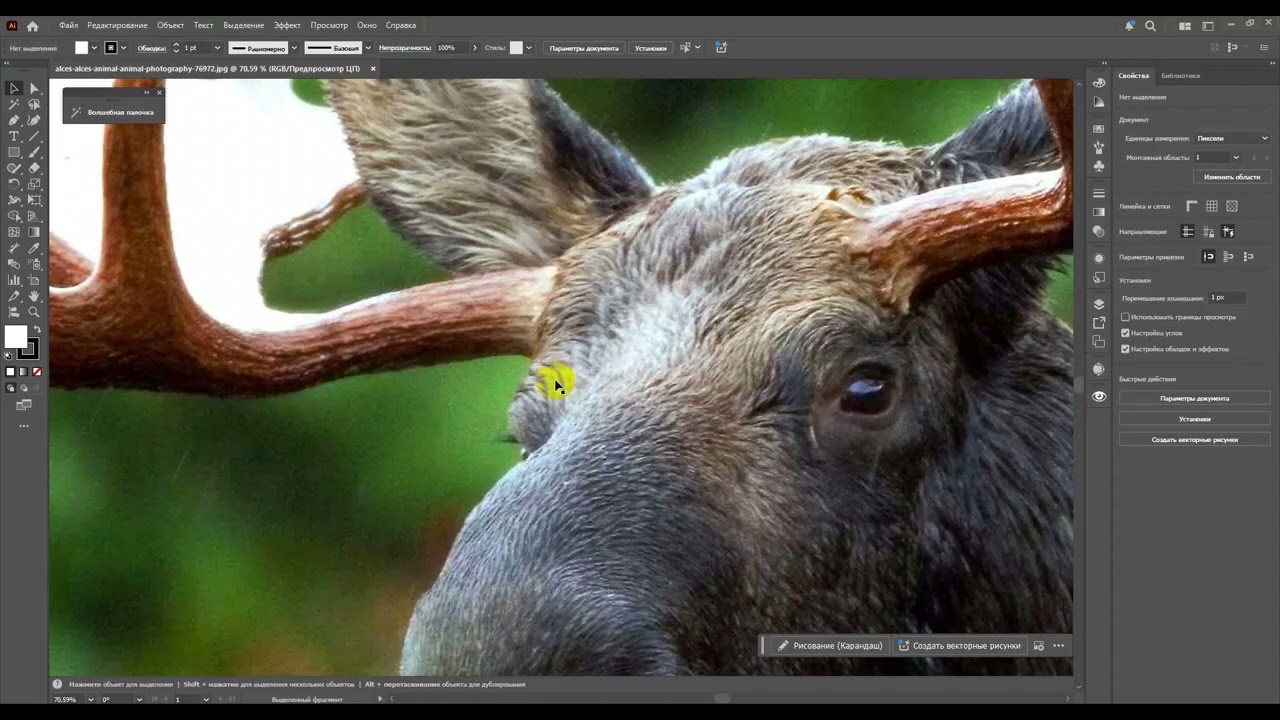Image resolution: width=1280 pixels, height=720 pixels.
Task: Click 'Параметры документа' under 'Быстрые действия'
Action: [x=1195, y=398]
